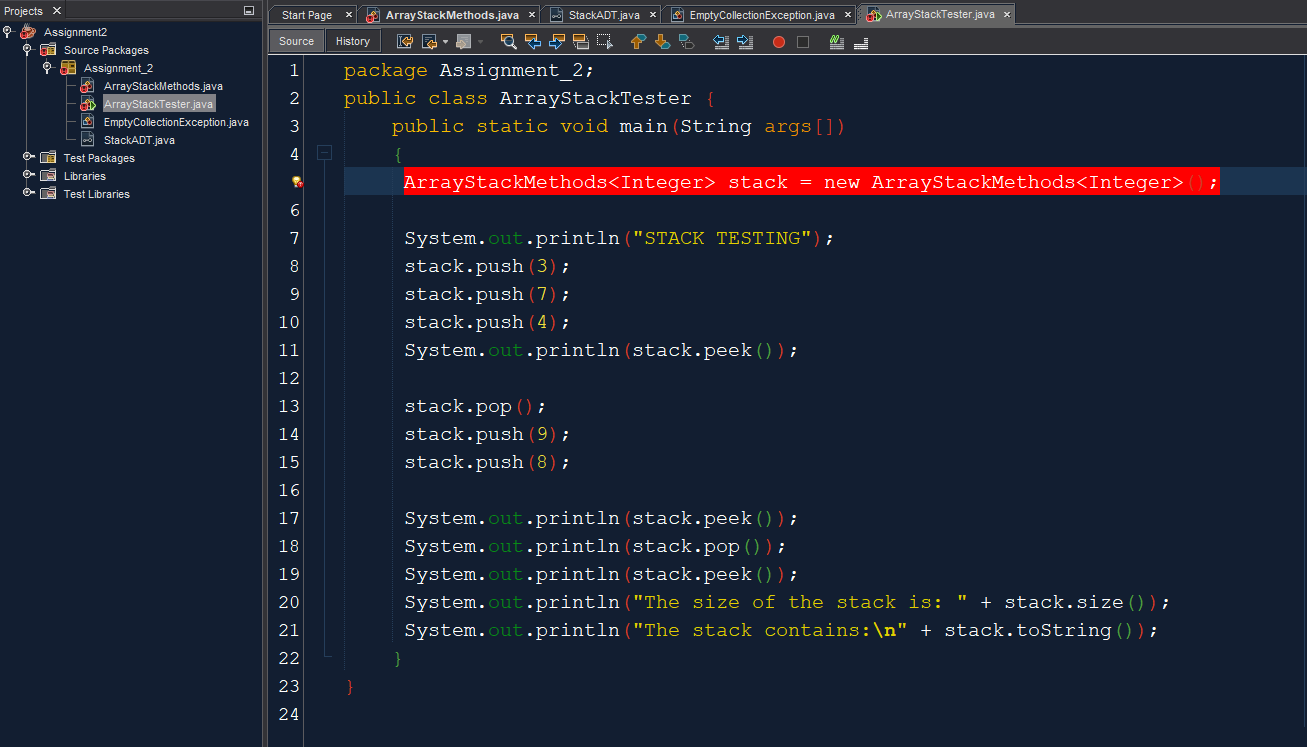1307x747 pixels.
Task: Click the Find Next Occurrence icon
Action: tap(557, 41)
